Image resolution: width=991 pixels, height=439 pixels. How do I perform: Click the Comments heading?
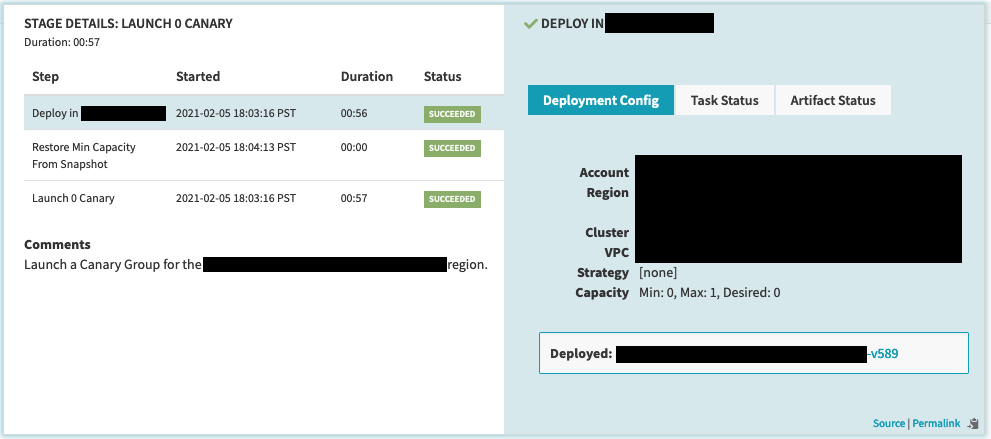[x=58, y=244]
